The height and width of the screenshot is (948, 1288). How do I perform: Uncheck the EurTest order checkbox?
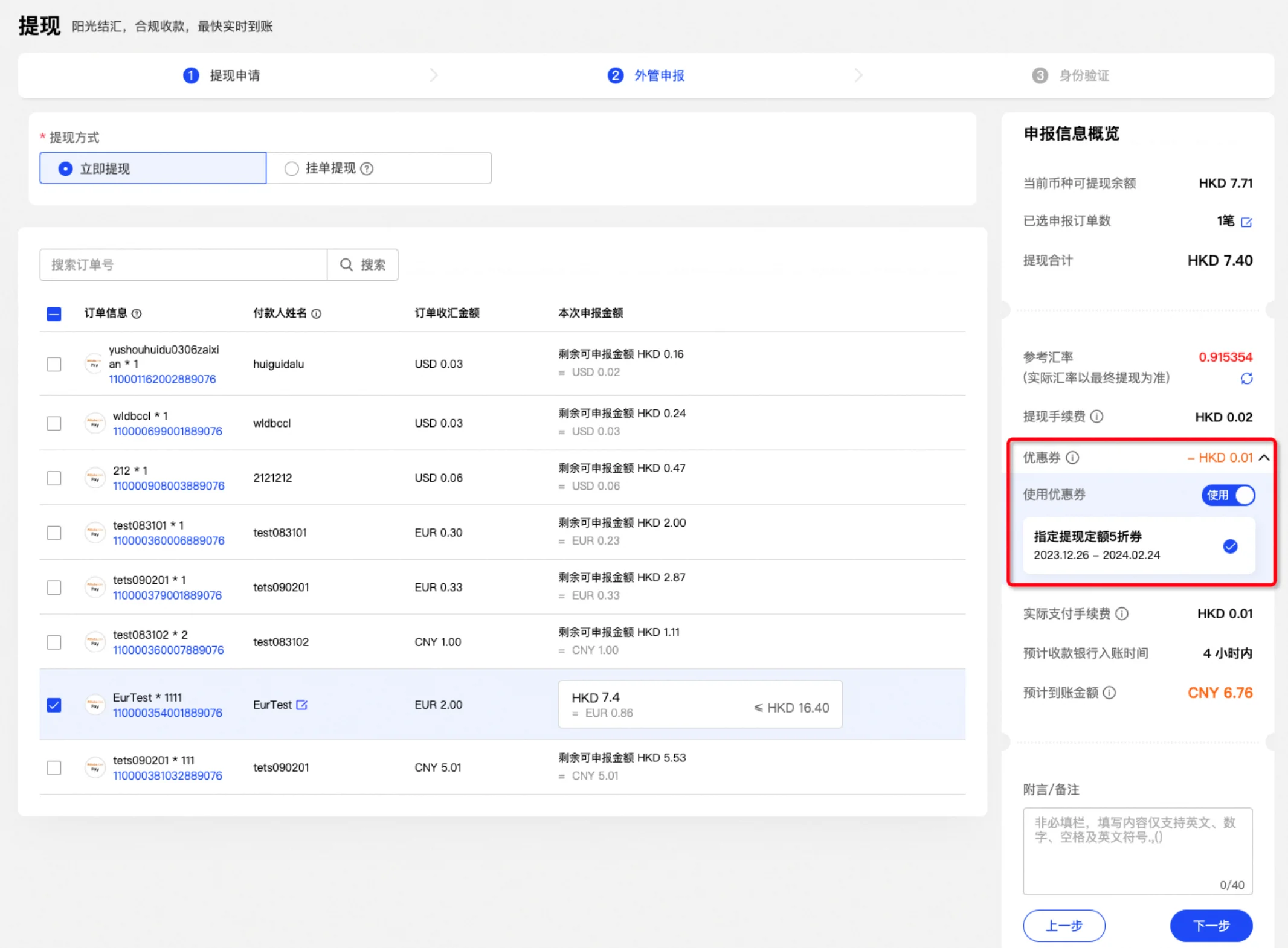click(x=54, y=705)
